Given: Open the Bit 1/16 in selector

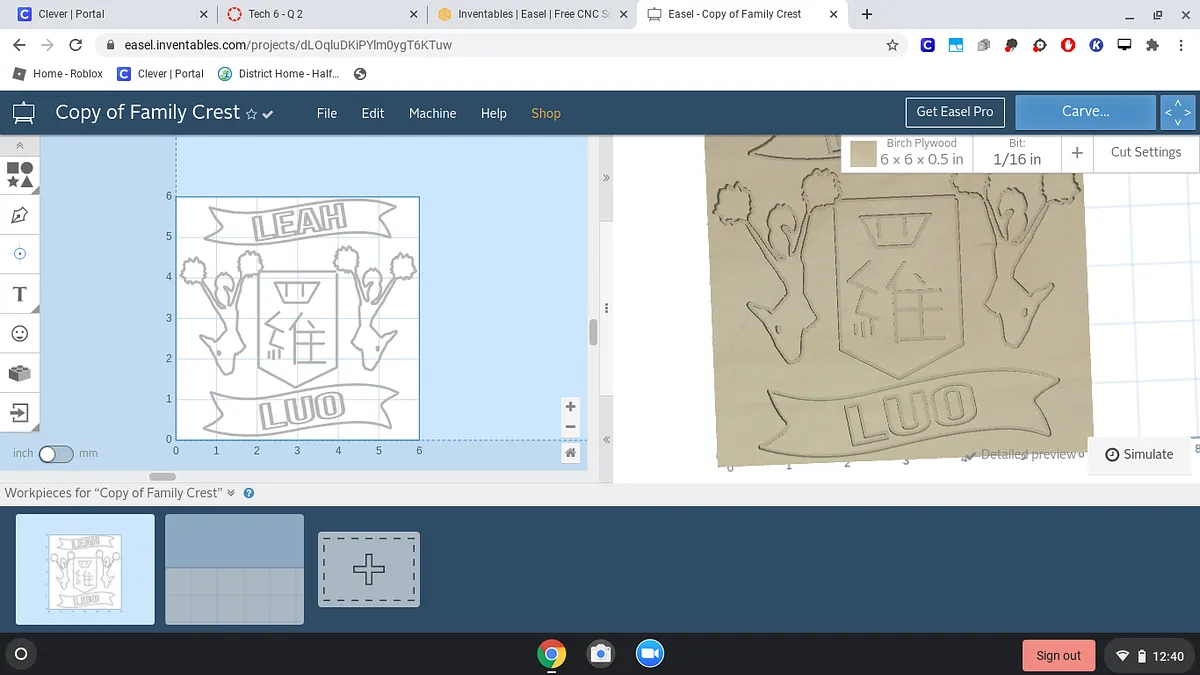Looking at the screenshot, I should point(1016,153).
